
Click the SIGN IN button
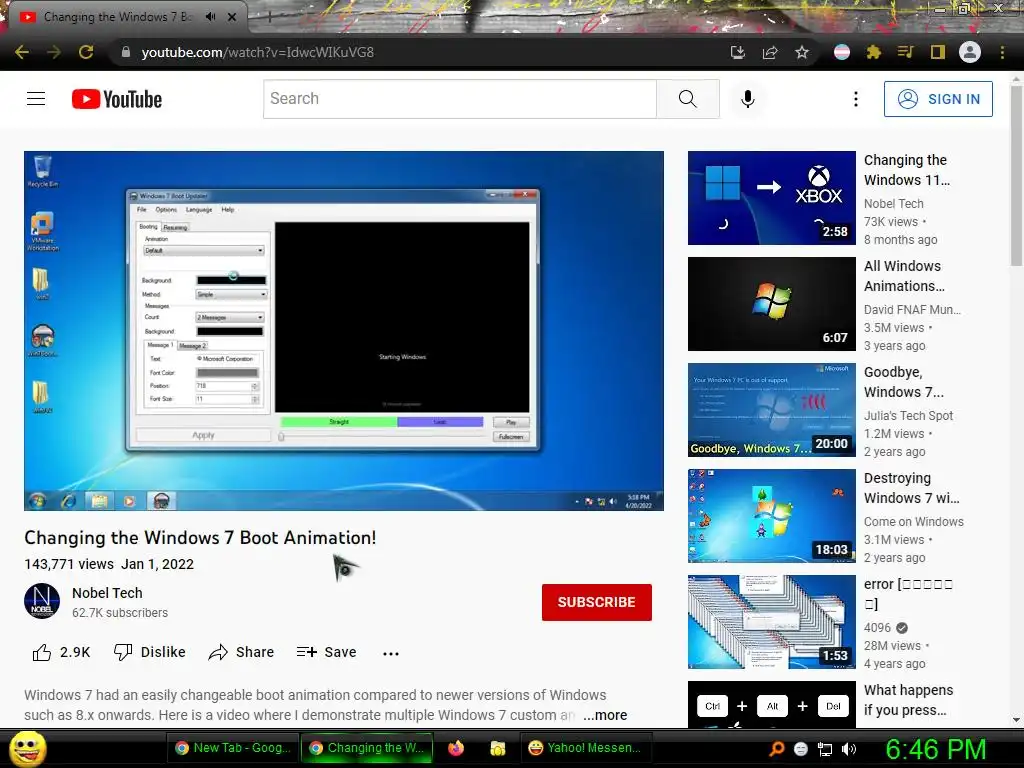point(938,99)
